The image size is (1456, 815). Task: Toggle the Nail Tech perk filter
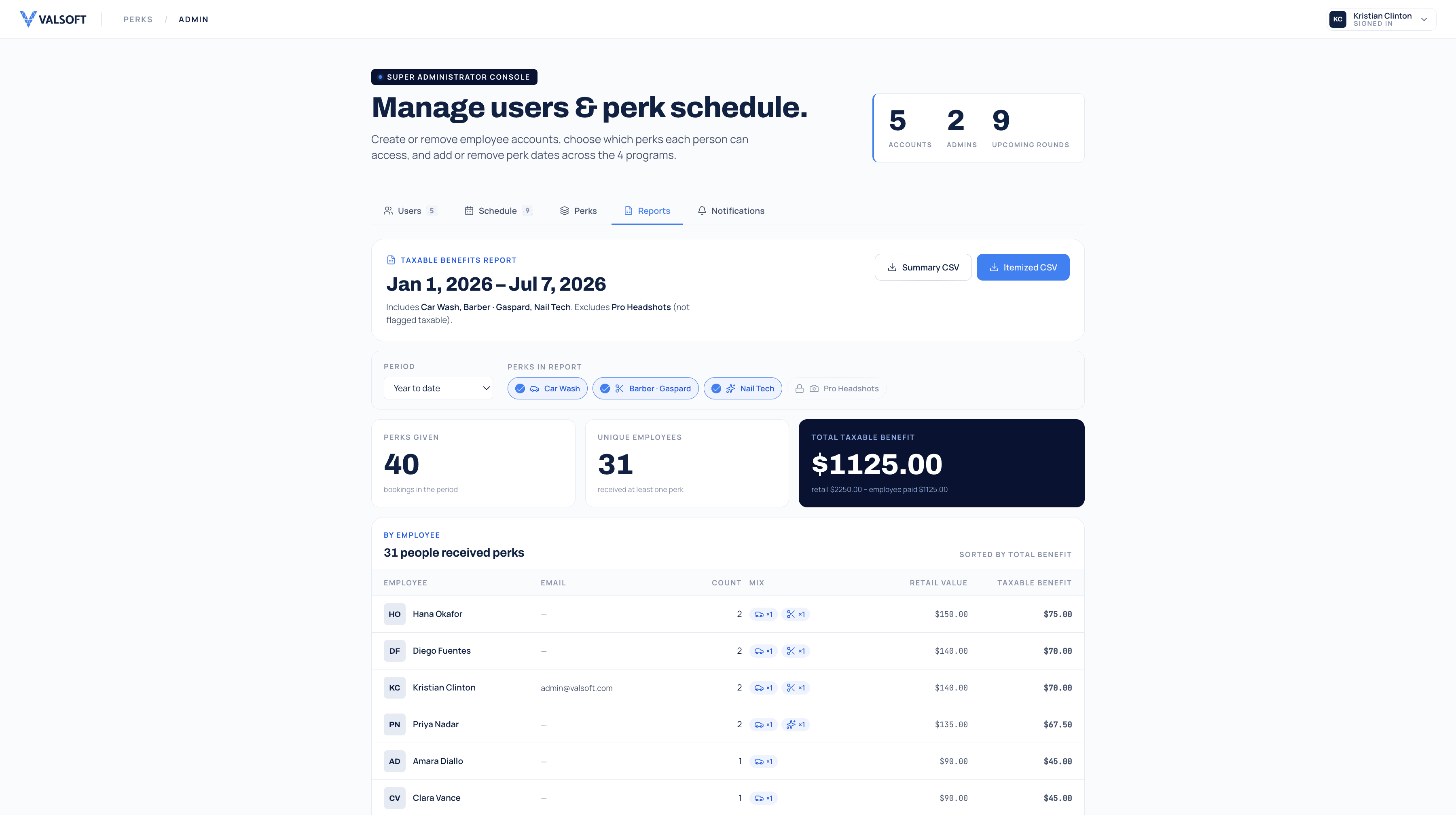743,388
